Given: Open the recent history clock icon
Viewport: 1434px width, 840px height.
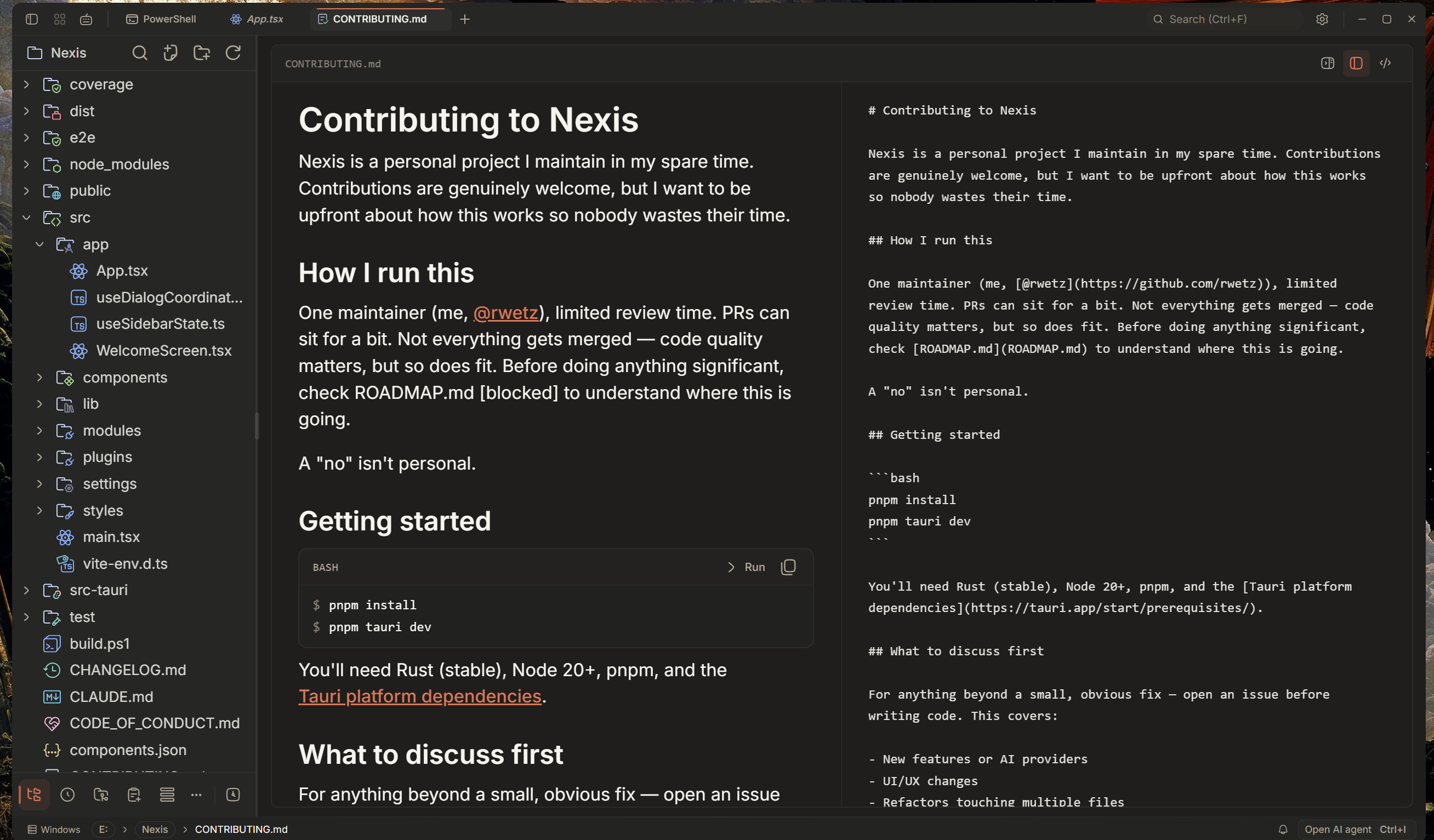Looking at the screenshot, I should [x=68, y=795].
